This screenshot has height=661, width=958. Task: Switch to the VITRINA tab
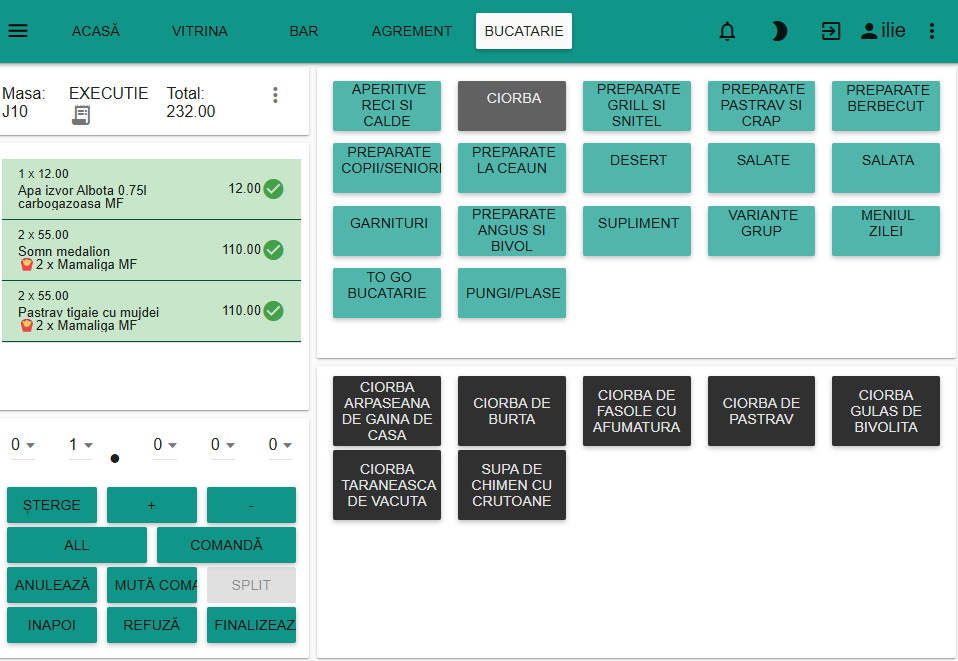pyautogui.click(x=200, y=31)
